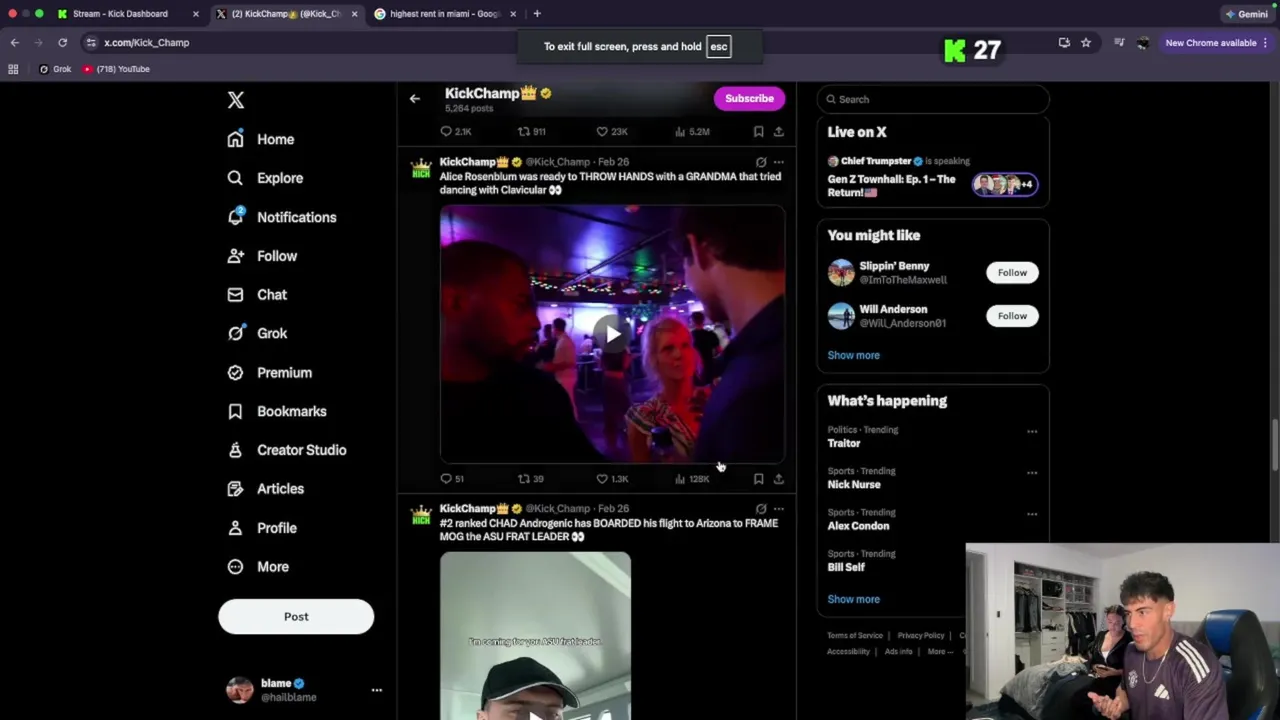Open the Profile person icon
The width and height of the screenshot is (1280, 720).
tap(235, 528)
